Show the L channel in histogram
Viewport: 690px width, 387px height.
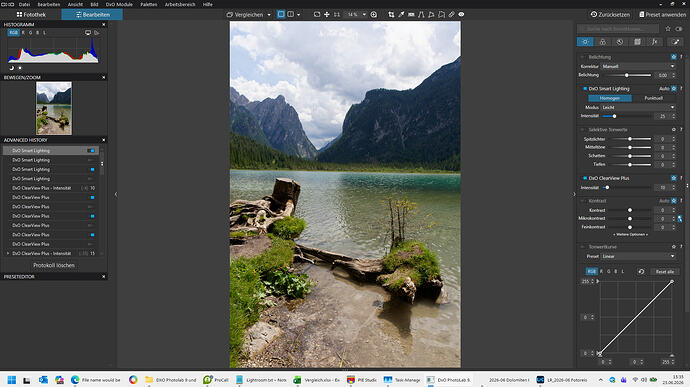pyautogui.click(x=44, y=33)
